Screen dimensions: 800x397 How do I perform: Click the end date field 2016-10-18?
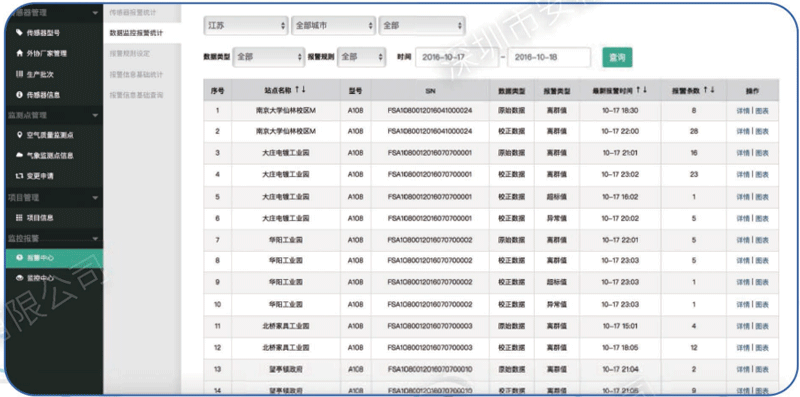coord(549,57)
